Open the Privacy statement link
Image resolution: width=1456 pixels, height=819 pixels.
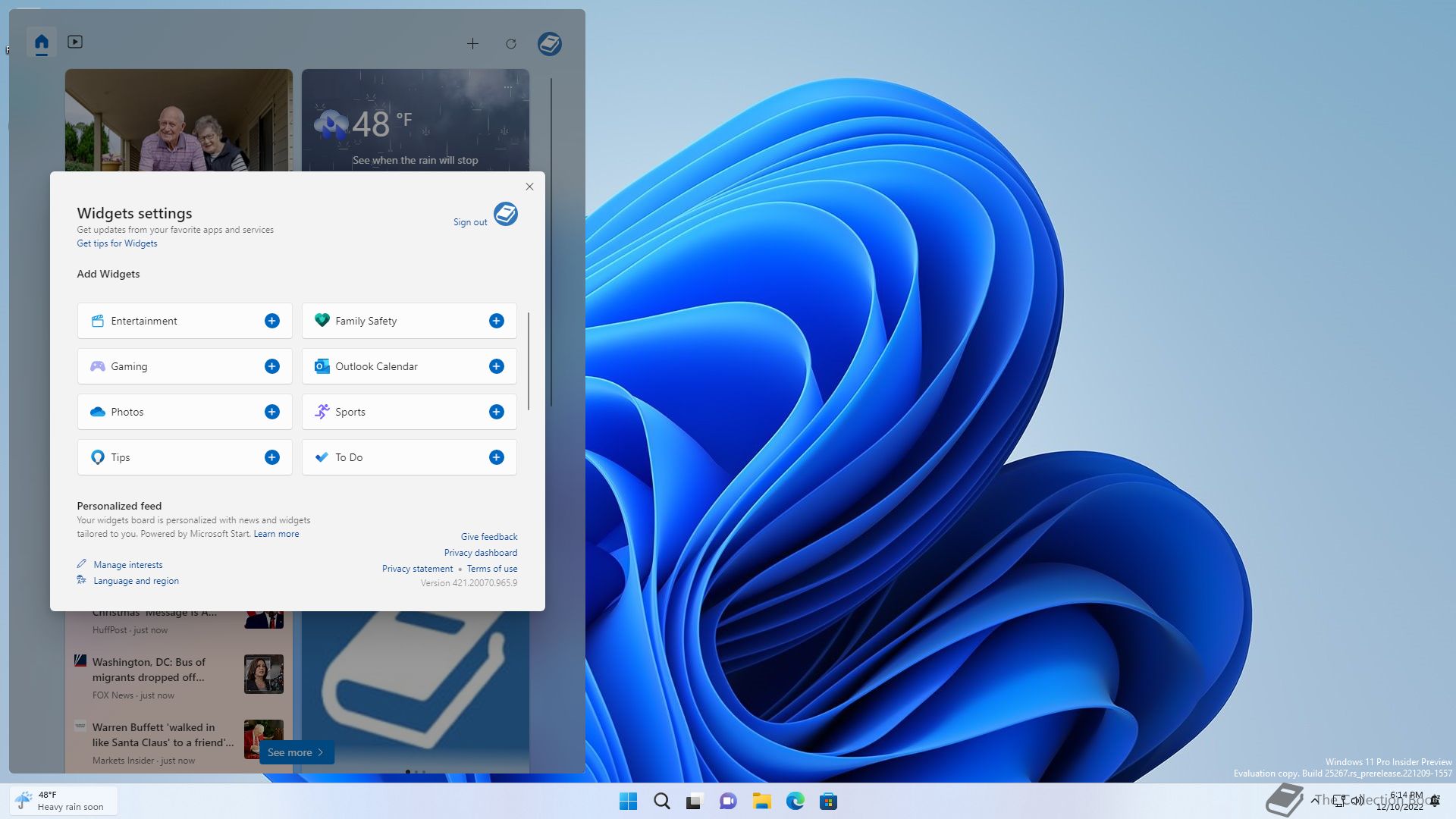tap(417, 569)
